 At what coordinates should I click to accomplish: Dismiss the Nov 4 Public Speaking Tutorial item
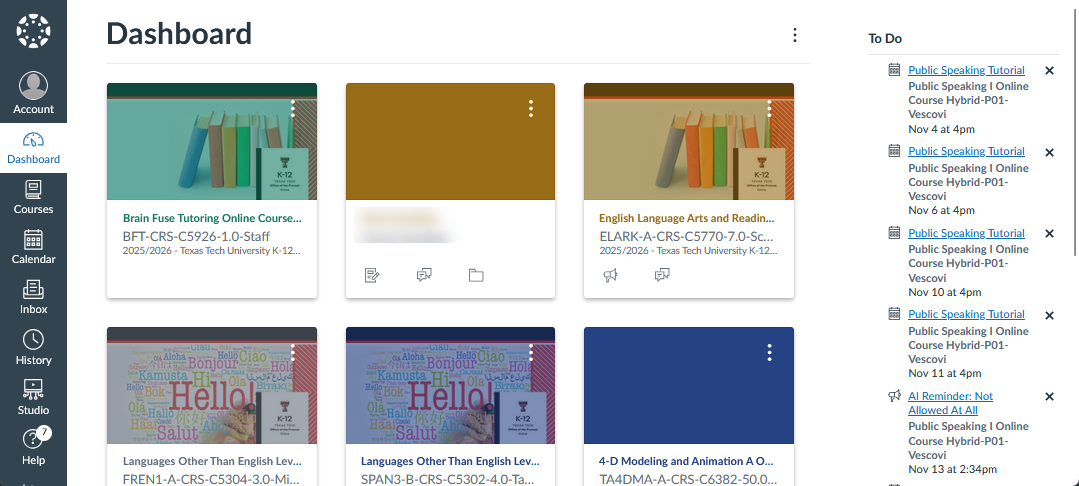pyautogui.click(x=1049, y=70)
